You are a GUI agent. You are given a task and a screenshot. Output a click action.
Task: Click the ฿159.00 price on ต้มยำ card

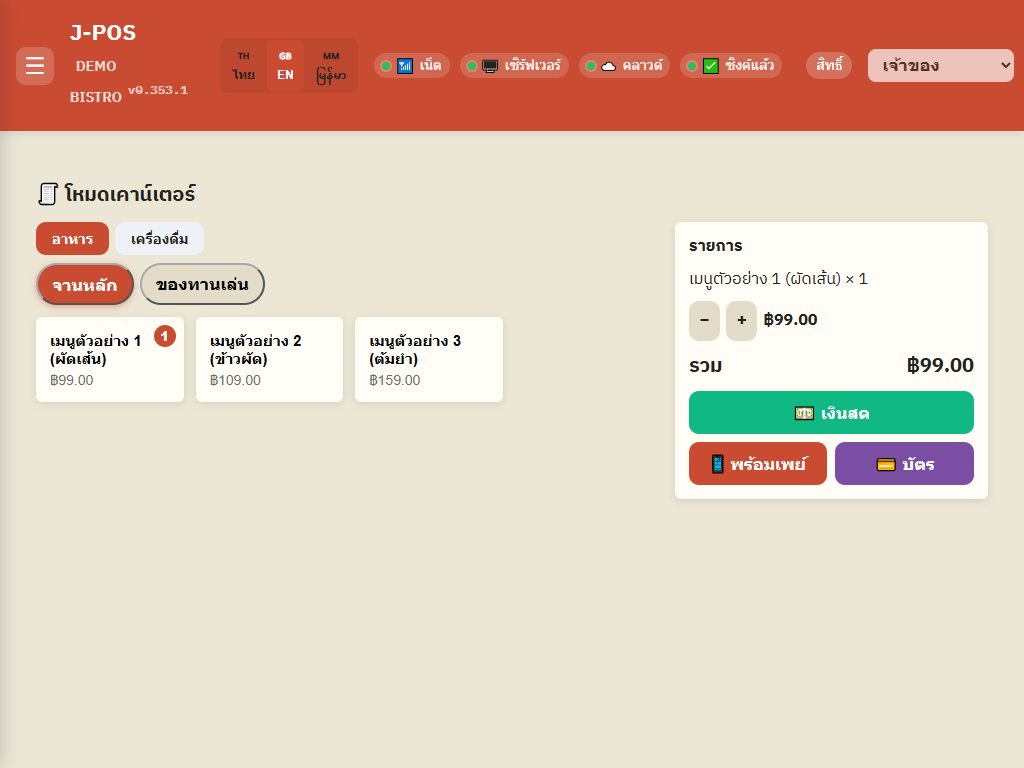tap(395, 380)
